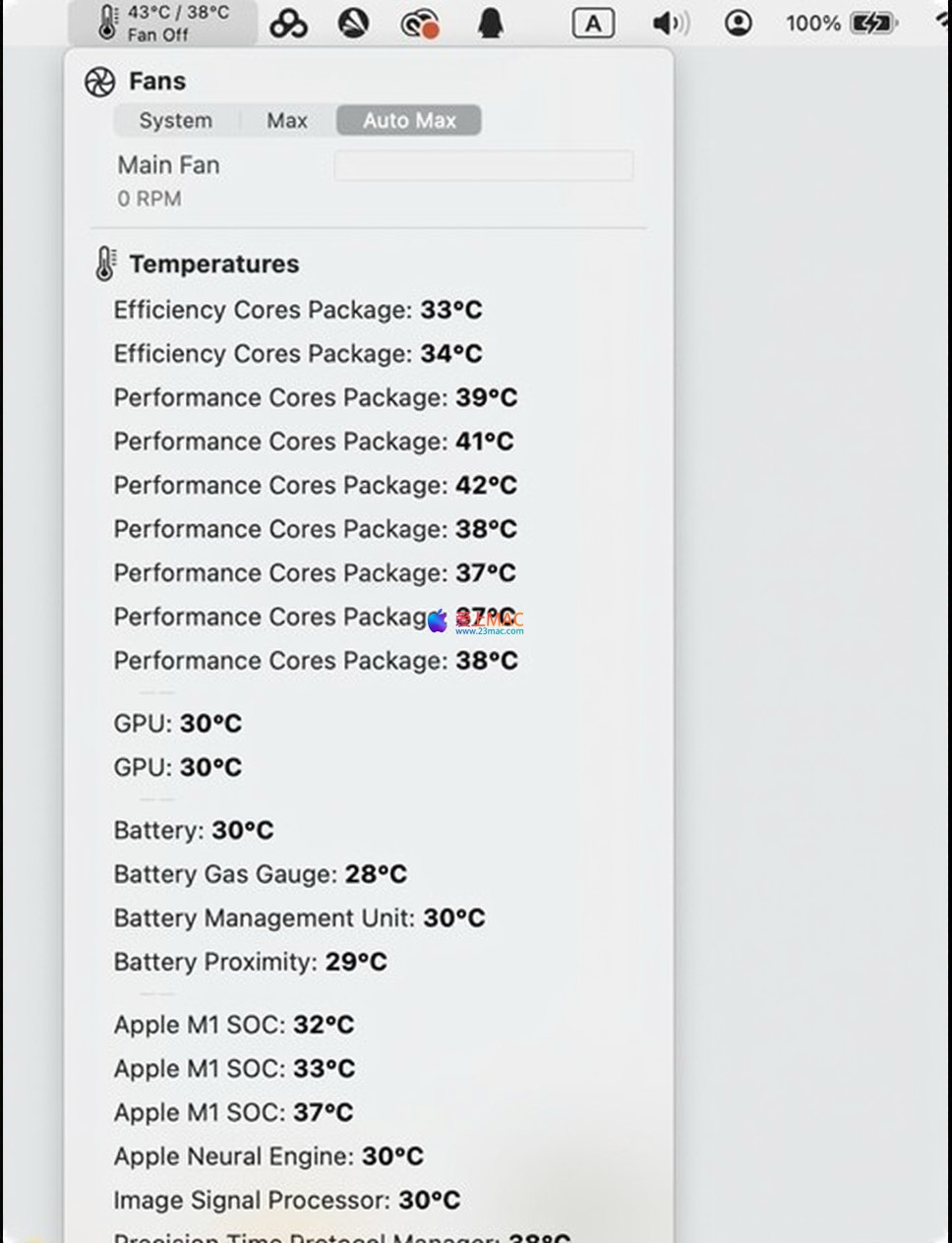Click the input source 'A' icon
Screen dimensions: 952x1243
pos(593,24)
